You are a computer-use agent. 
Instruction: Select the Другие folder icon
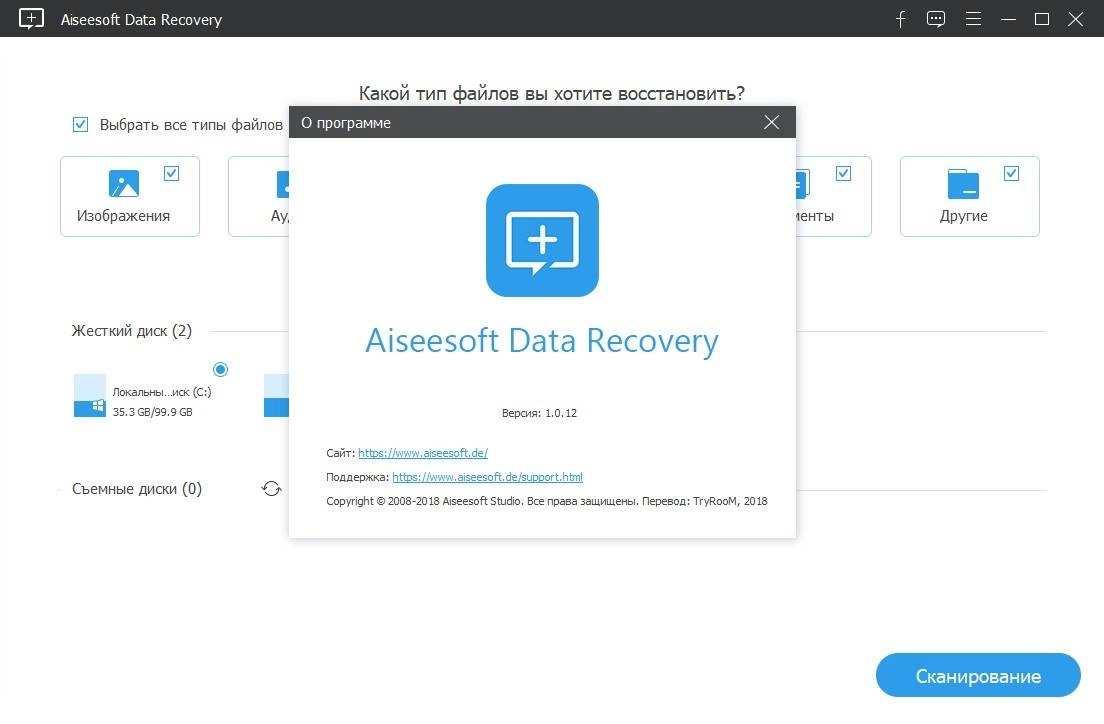[963, 184]
